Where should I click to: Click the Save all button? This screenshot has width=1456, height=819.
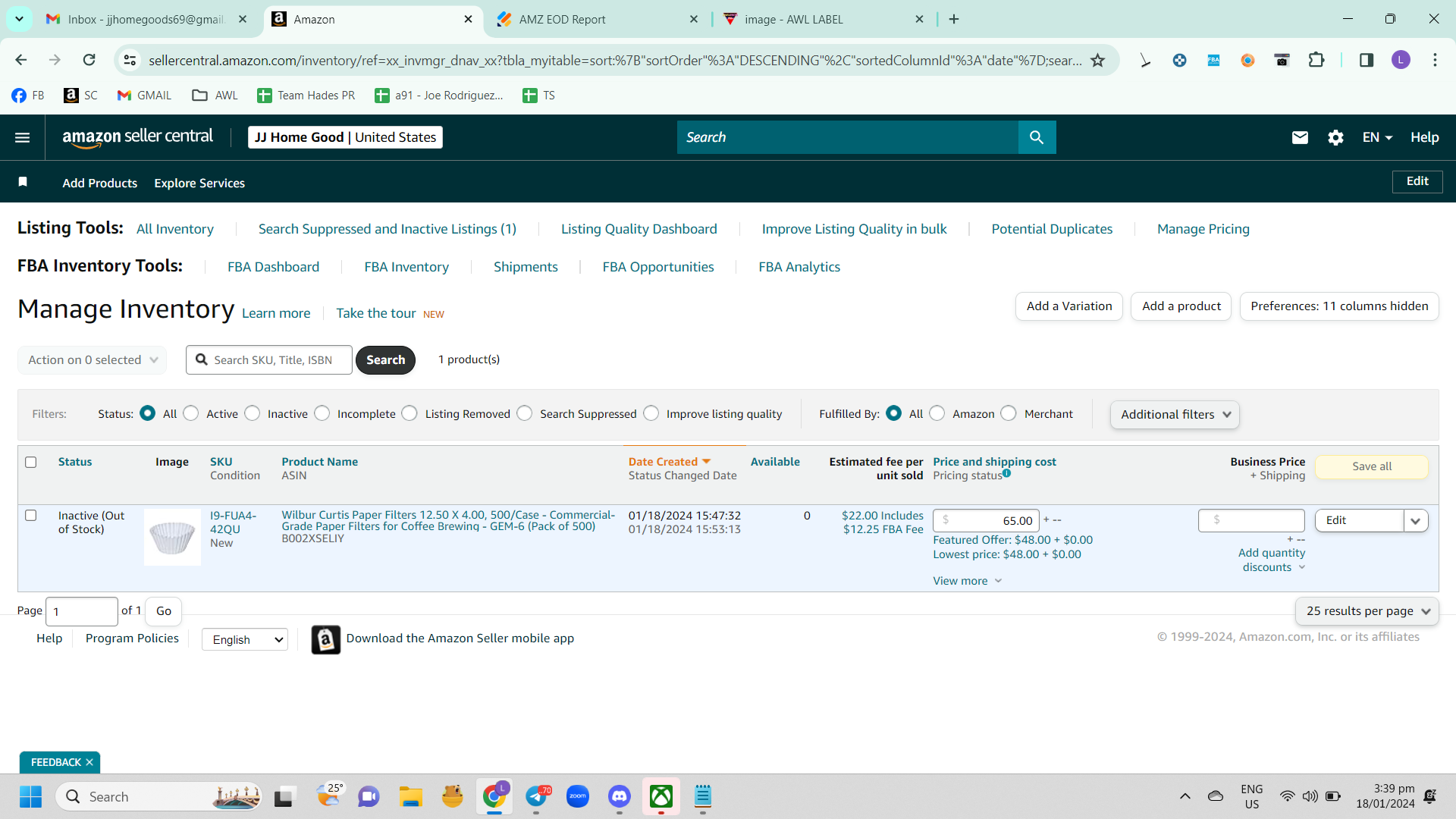point(1372,466)
